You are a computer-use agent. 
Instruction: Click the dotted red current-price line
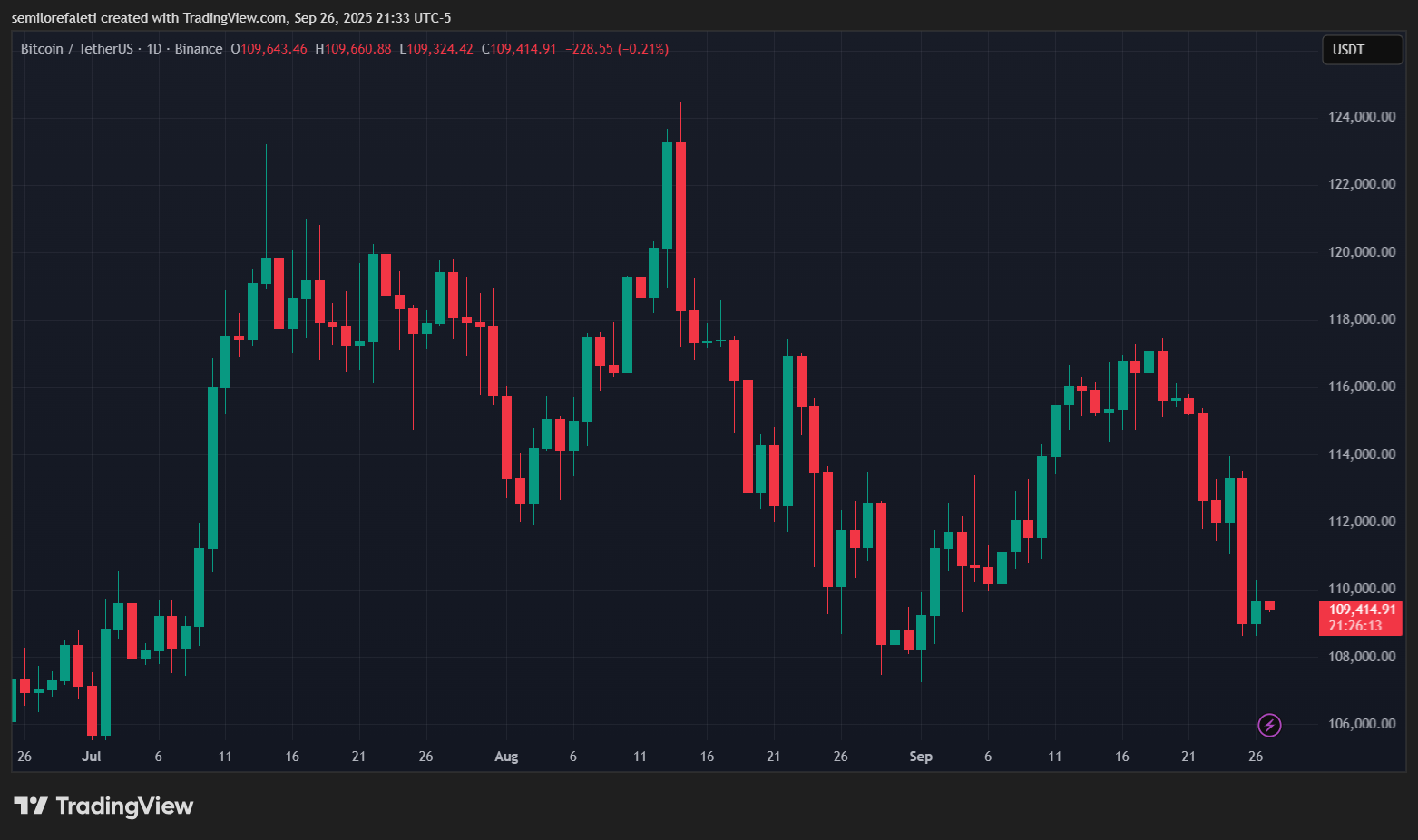tap(635, 610)
